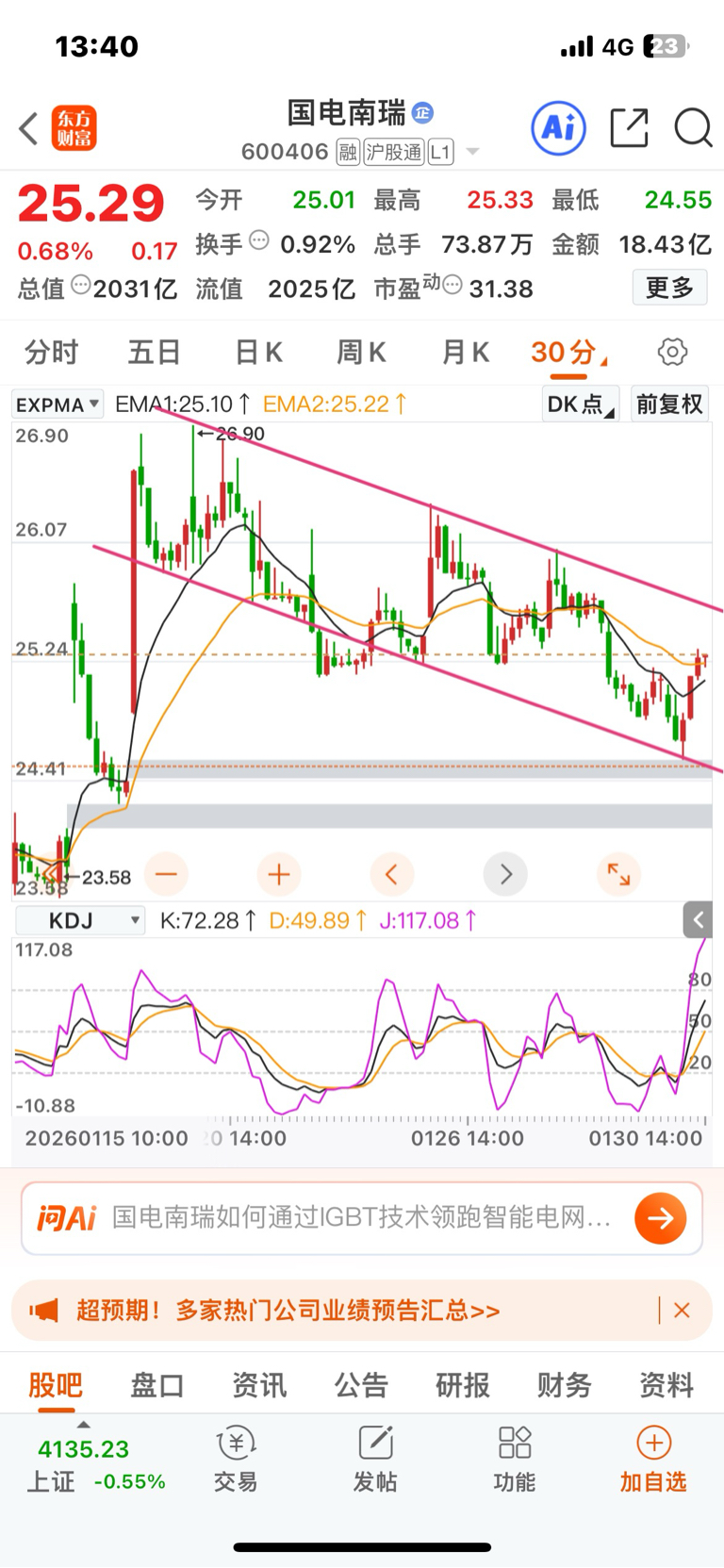Open search with magnifier icon

pyautogui.click(x=693, y=127)
